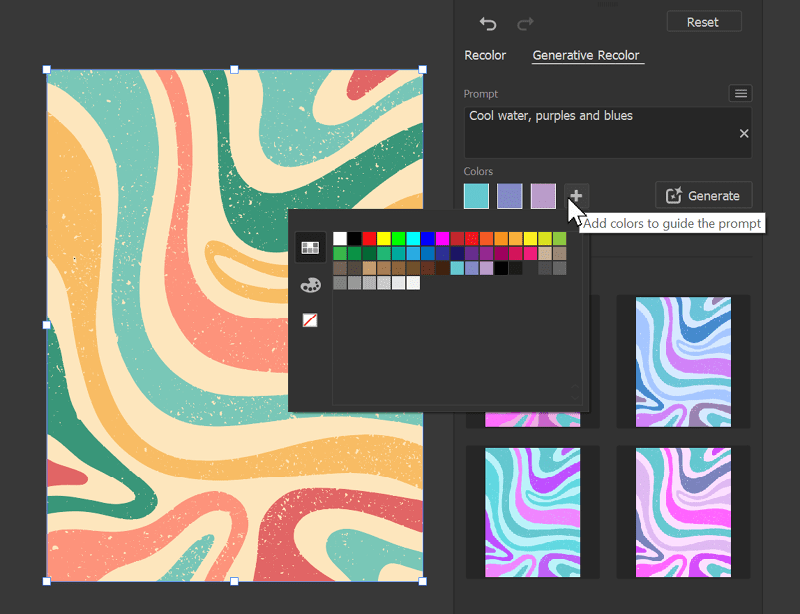Pick the white swatch in the grid
The image size is (800, 614).
click(x=340, y=238)
